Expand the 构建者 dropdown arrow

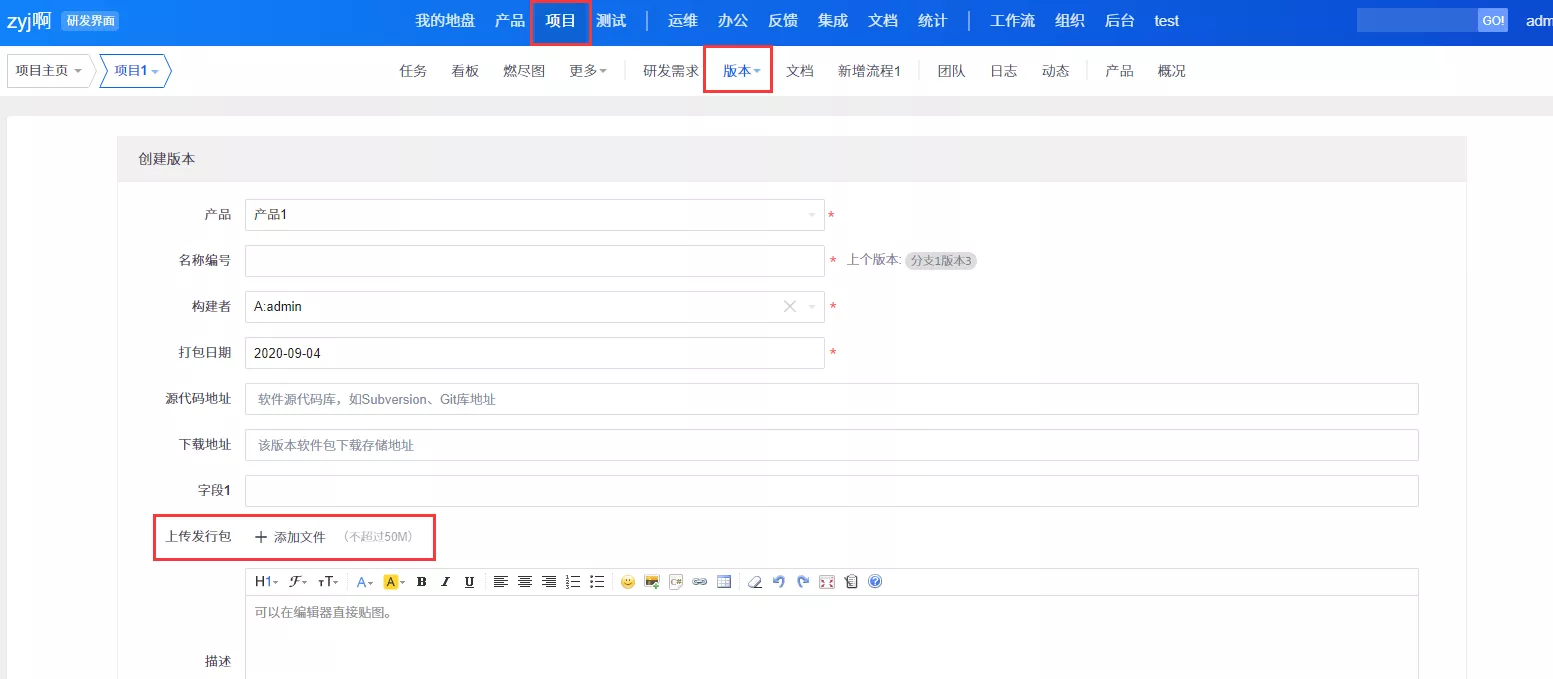pyautogui.click(x=812, y=307)
